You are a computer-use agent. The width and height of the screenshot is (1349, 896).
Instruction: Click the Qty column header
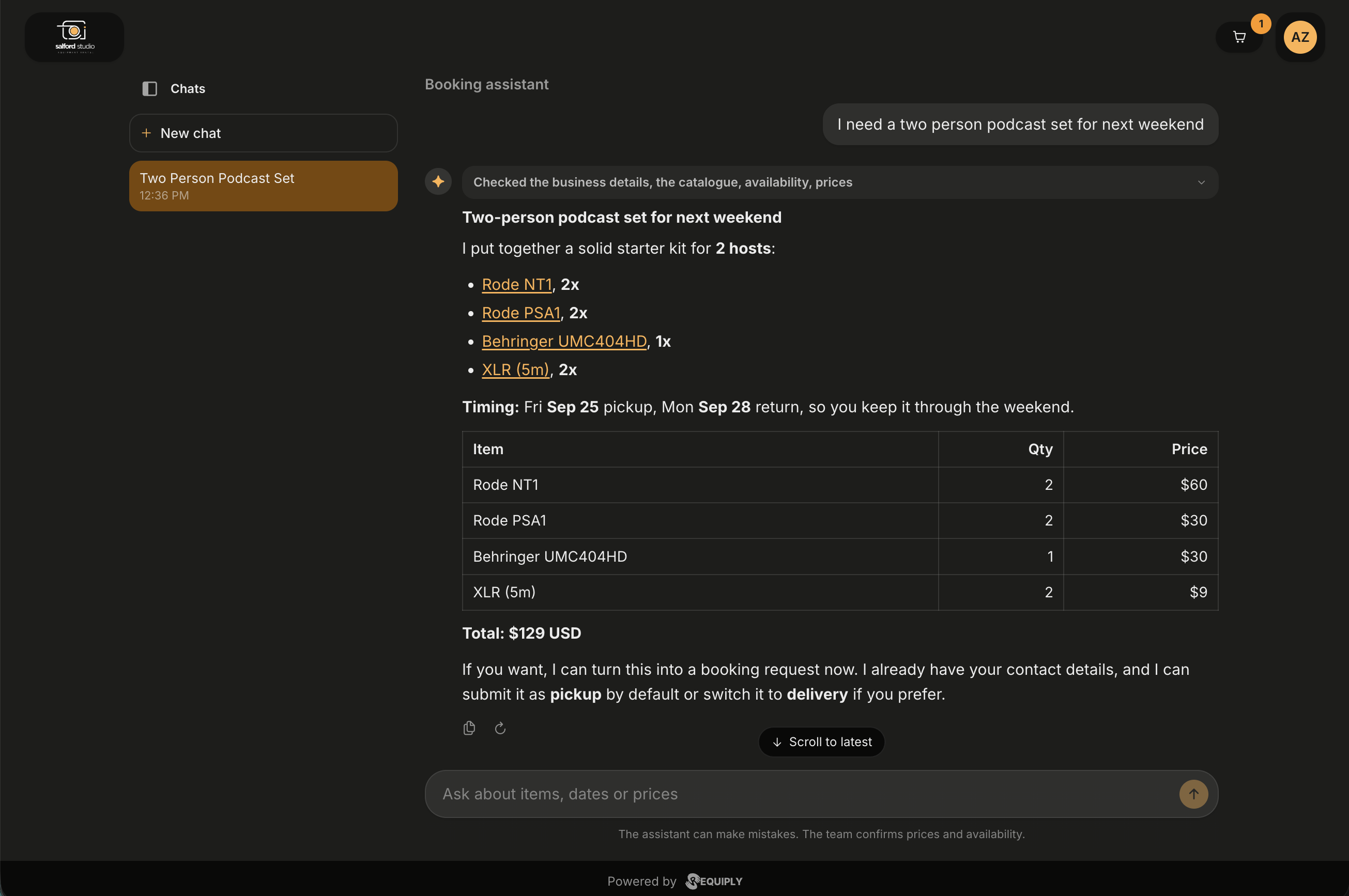click(1001, 449)
